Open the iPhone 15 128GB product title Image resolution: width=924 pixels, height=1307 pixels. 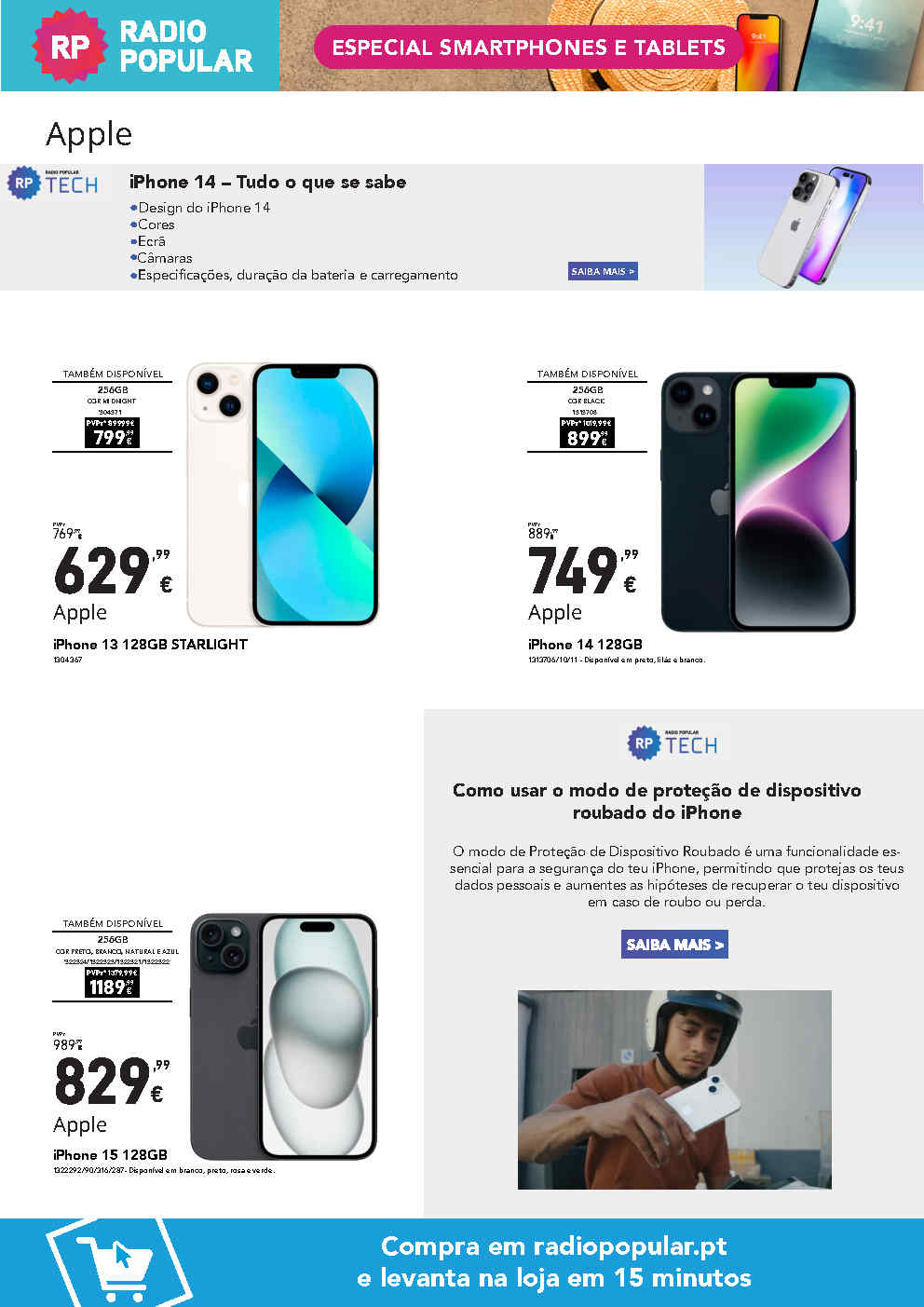coord(110,1154)
